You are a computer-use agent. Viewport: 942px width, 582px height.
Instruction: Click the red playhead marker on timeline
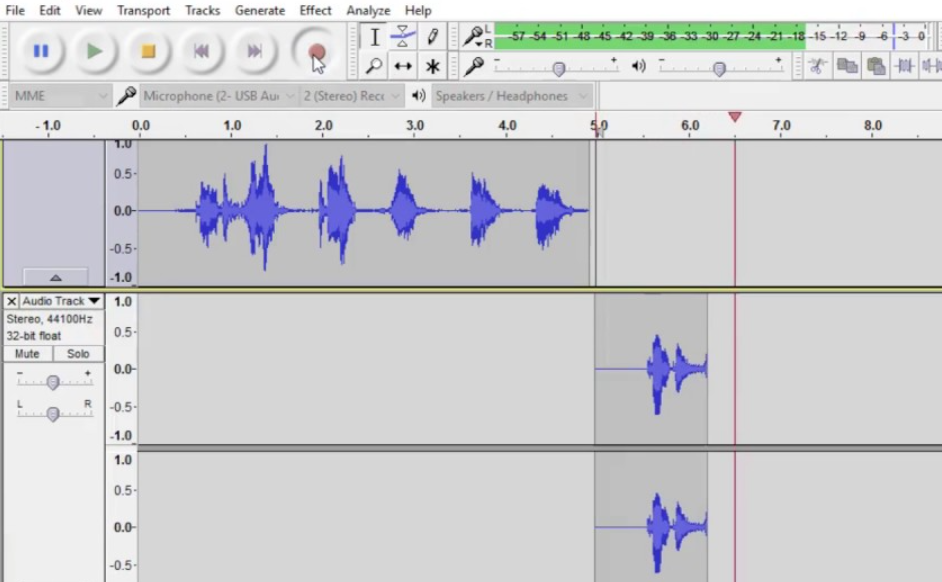(734, 117)
